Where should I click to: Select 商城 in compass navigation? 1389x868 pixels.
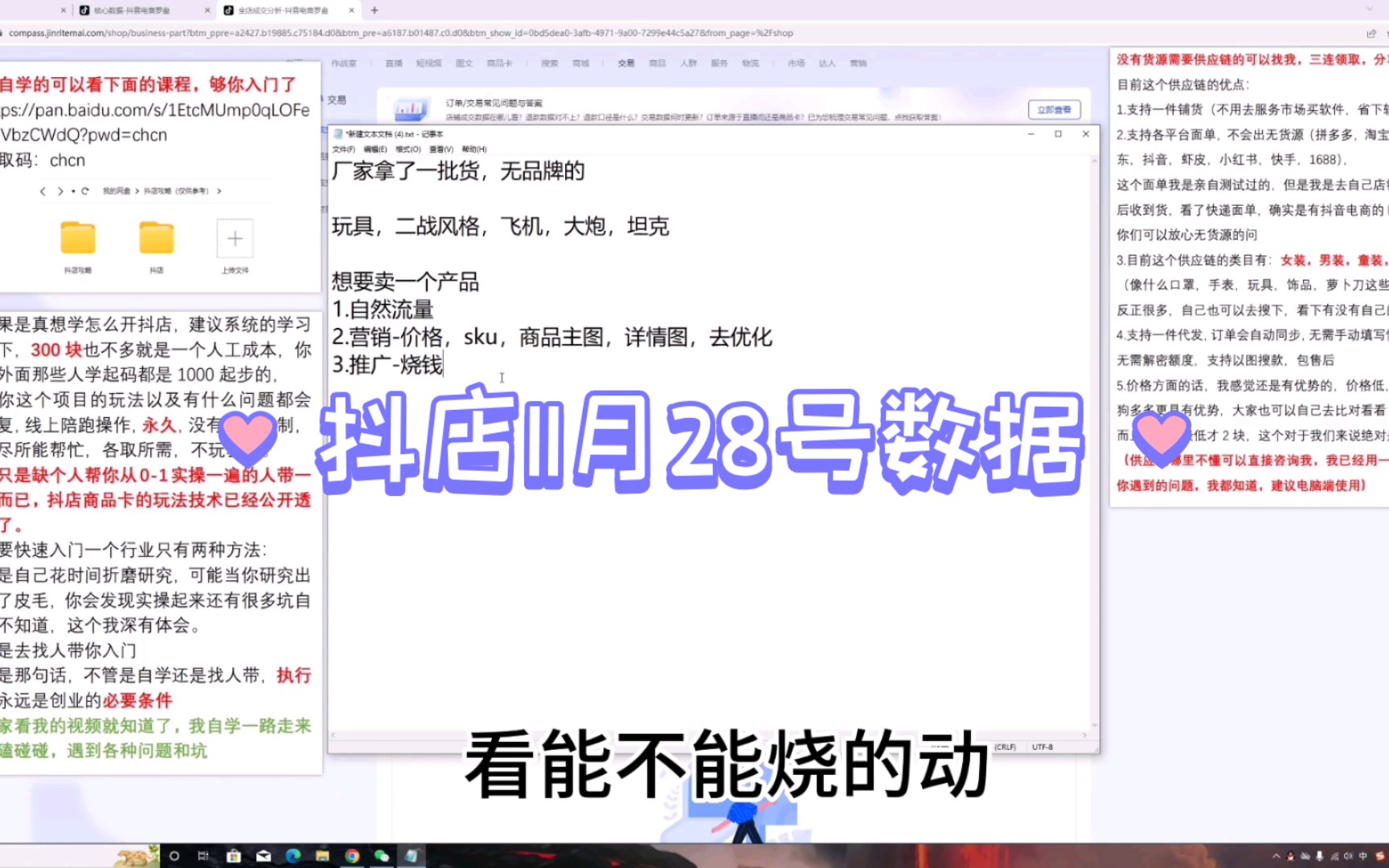(581, 63)
